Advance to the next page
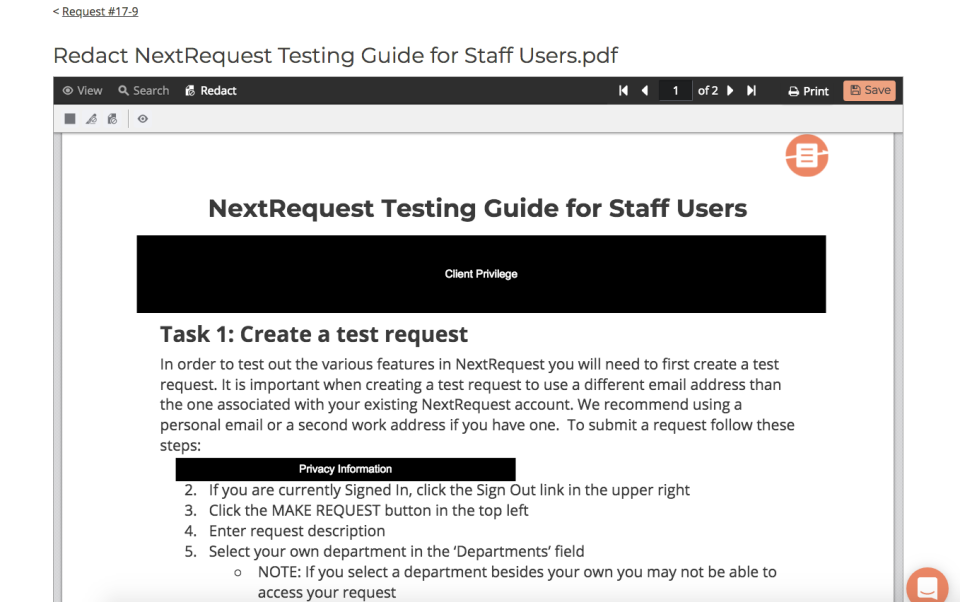Image resolution: width=960 pixels, height=602 pixels. tap(731, 90)
